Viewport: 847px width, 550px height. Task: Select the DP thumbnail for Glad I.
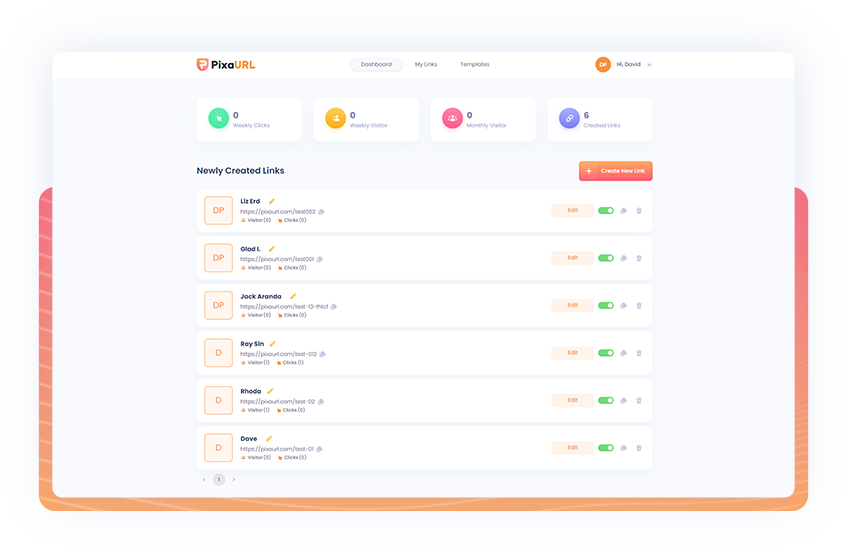coord(218,258)
